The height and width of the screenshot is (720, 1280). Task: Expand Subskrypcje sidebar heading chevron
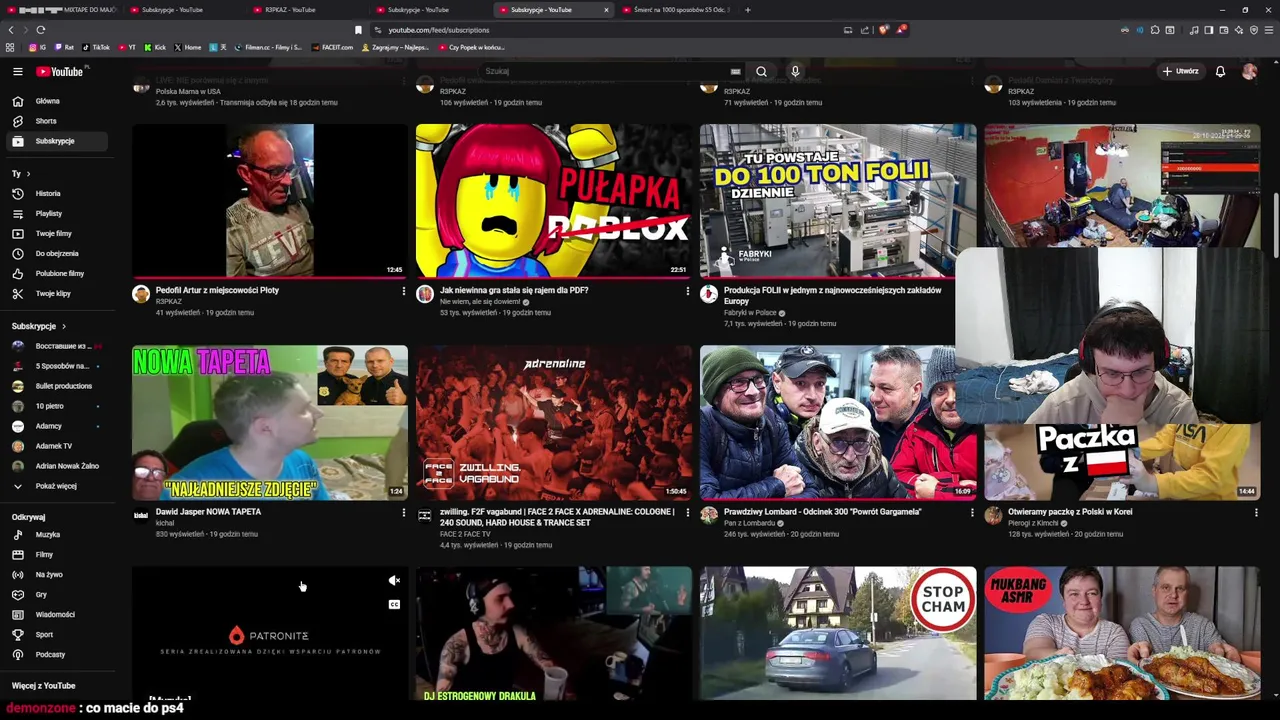(64, 326)
